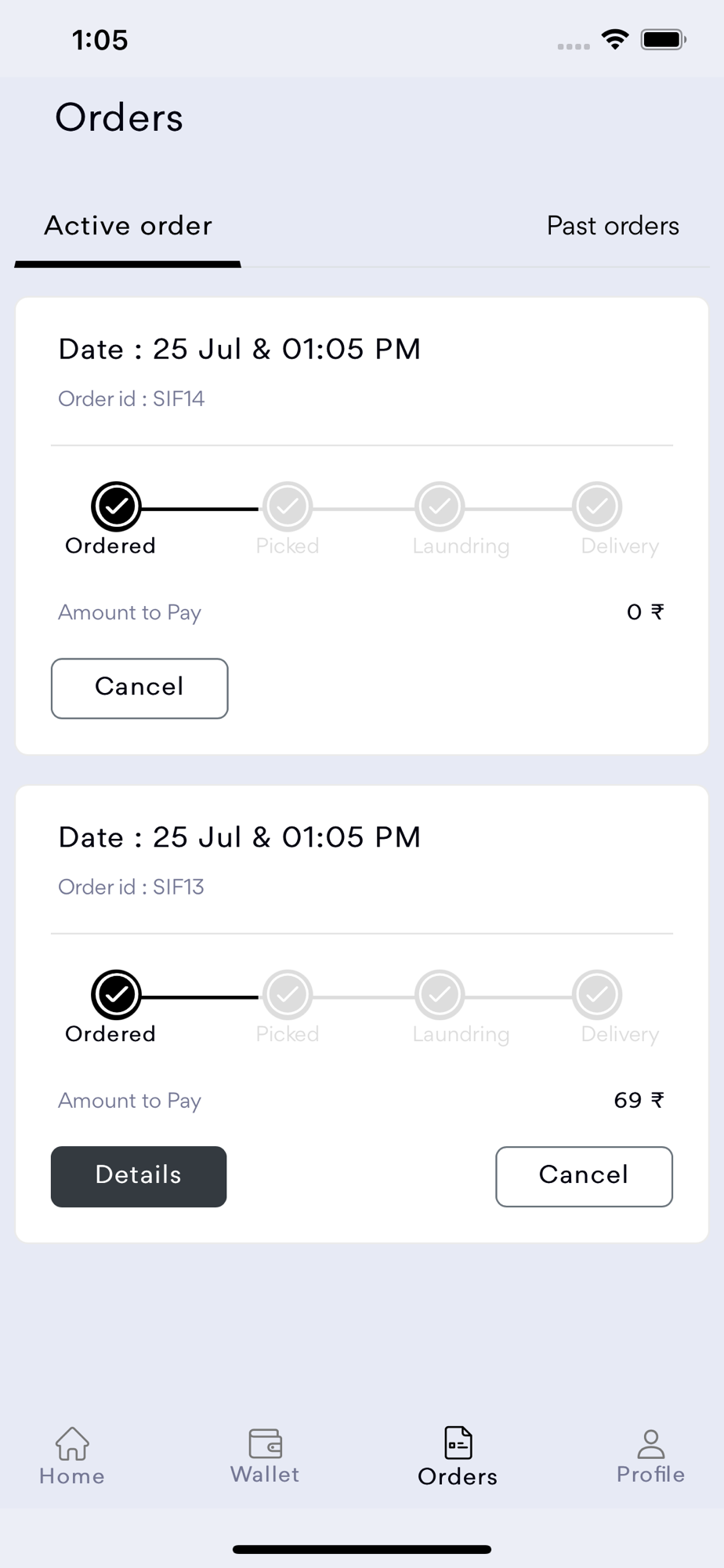Open Details for order SIF13
724x1568 pixels.
pyautogui.click(x=139, y=1176)
